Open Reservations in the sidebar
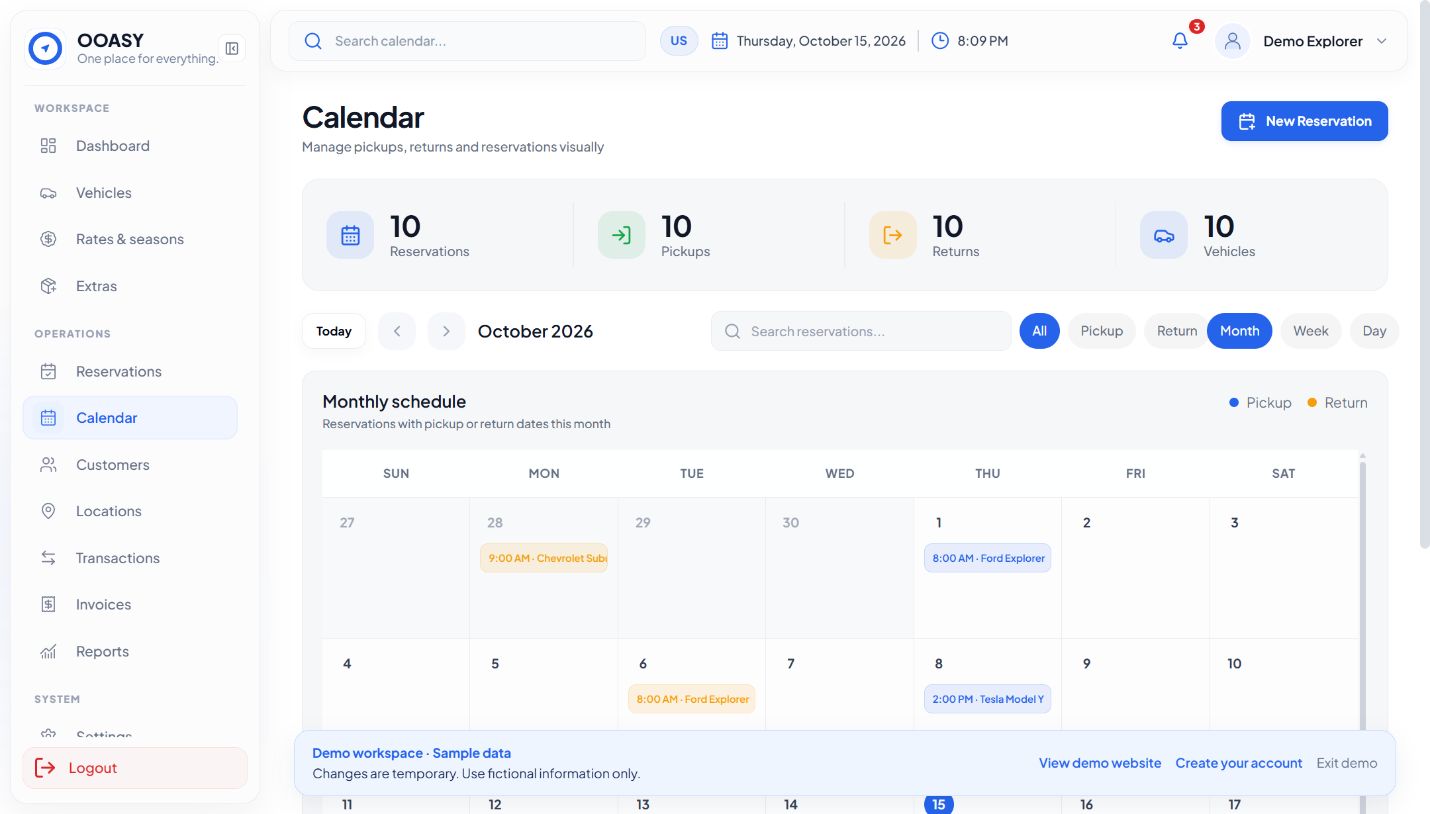 click(x=130, y=371)
